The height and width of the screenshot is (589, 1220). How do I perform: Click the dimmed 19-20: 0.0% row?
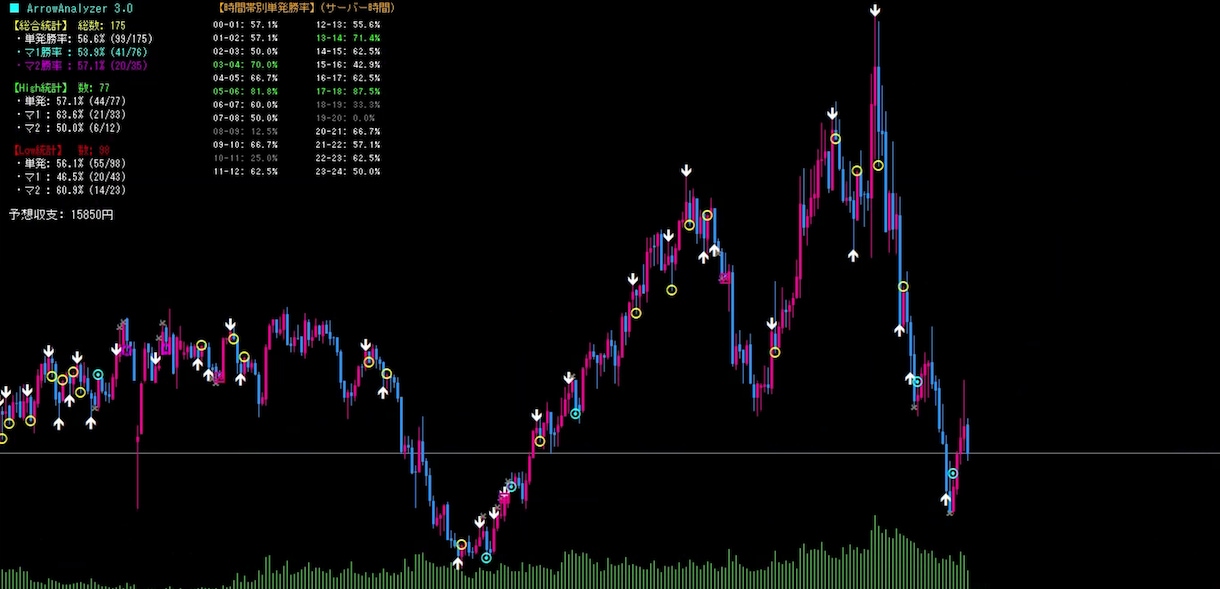[x=345, y=118]
